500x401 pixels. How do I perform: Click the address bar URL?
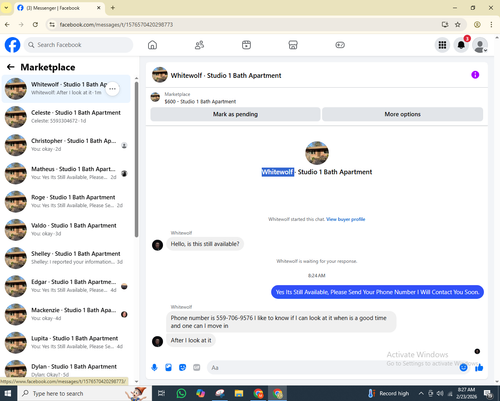click(116, 24)
